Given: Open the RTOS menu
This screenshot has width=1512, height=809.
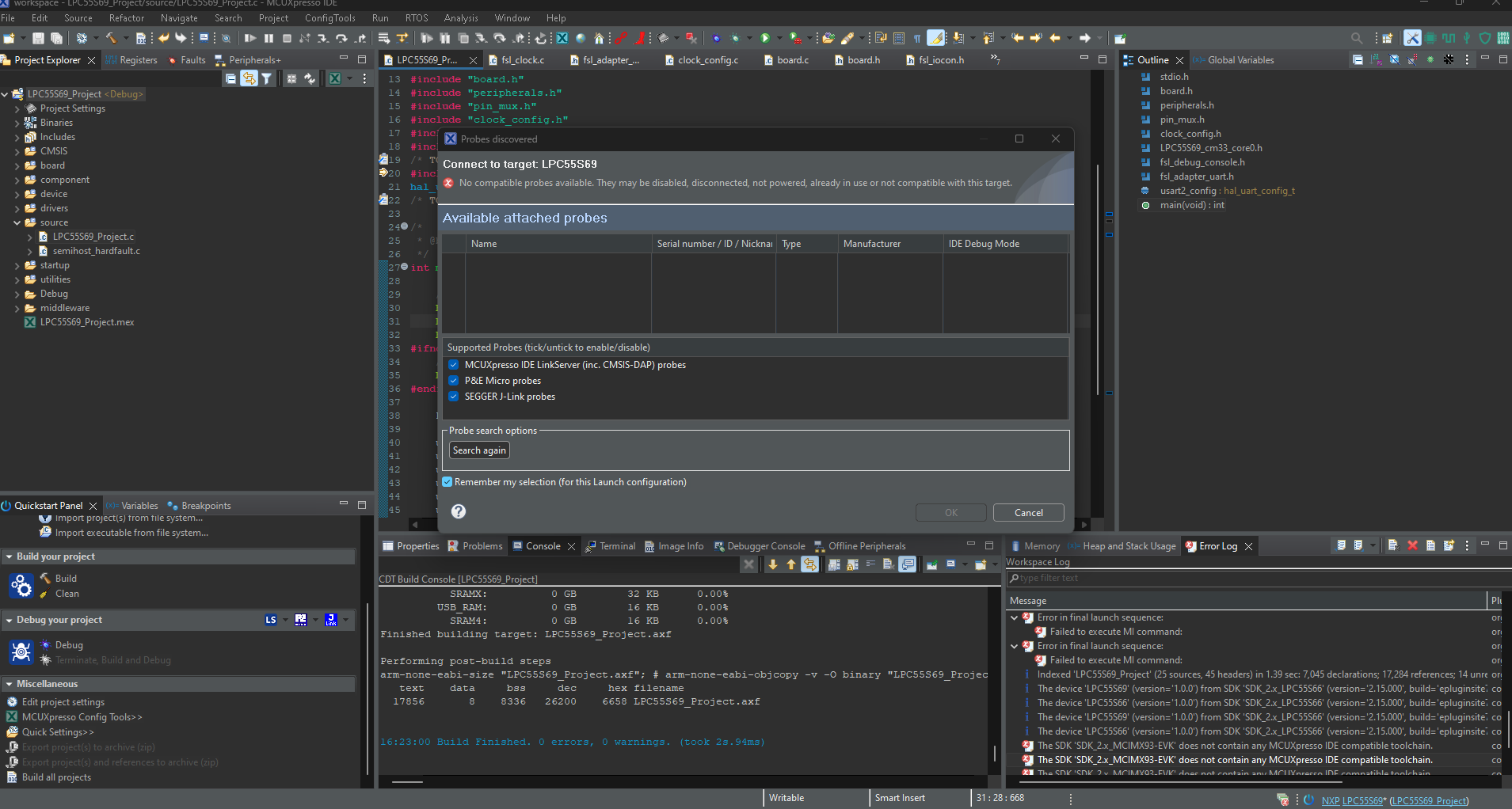Looking at the screenshot, I should [417, 17].
